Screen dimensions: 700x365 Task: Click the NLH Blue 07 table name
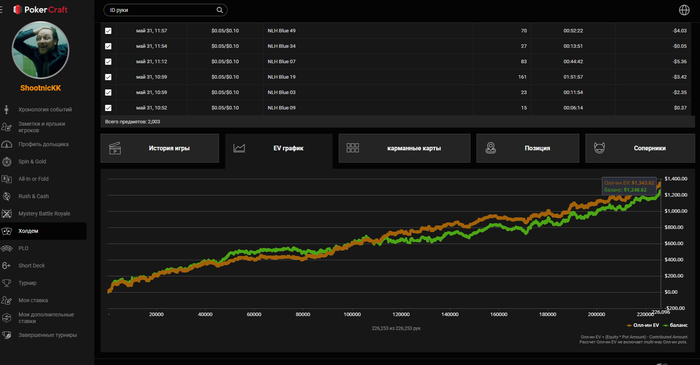click(282, 62)
